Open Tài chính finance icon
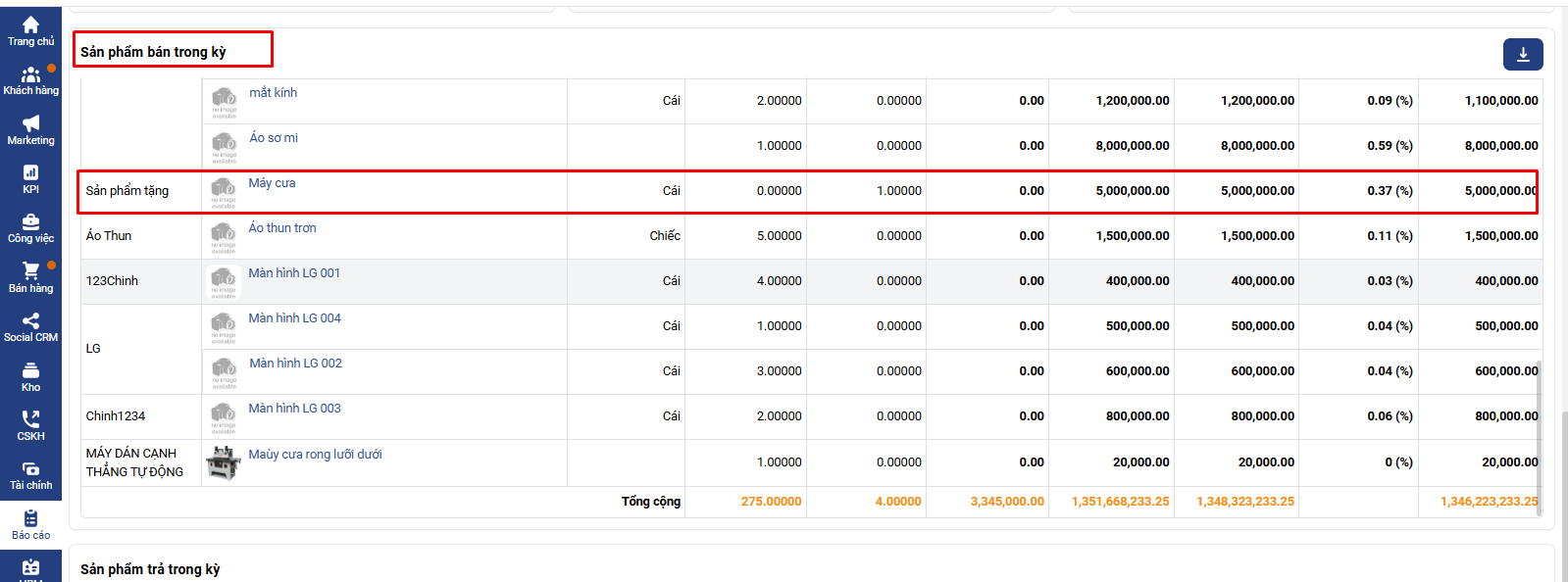This screenshot has height=582, width=1568. pyautogui.click(x=30, y=469)
